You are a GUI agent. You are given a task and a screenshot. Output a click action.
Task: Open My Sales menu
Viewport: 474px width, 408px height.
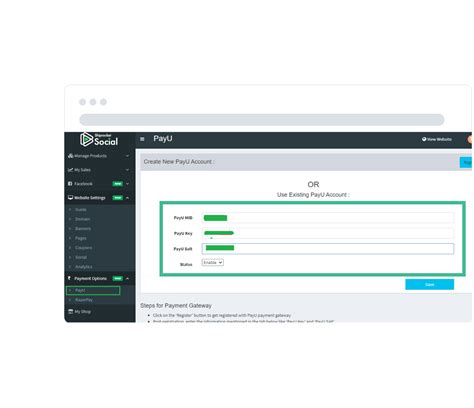100,170
